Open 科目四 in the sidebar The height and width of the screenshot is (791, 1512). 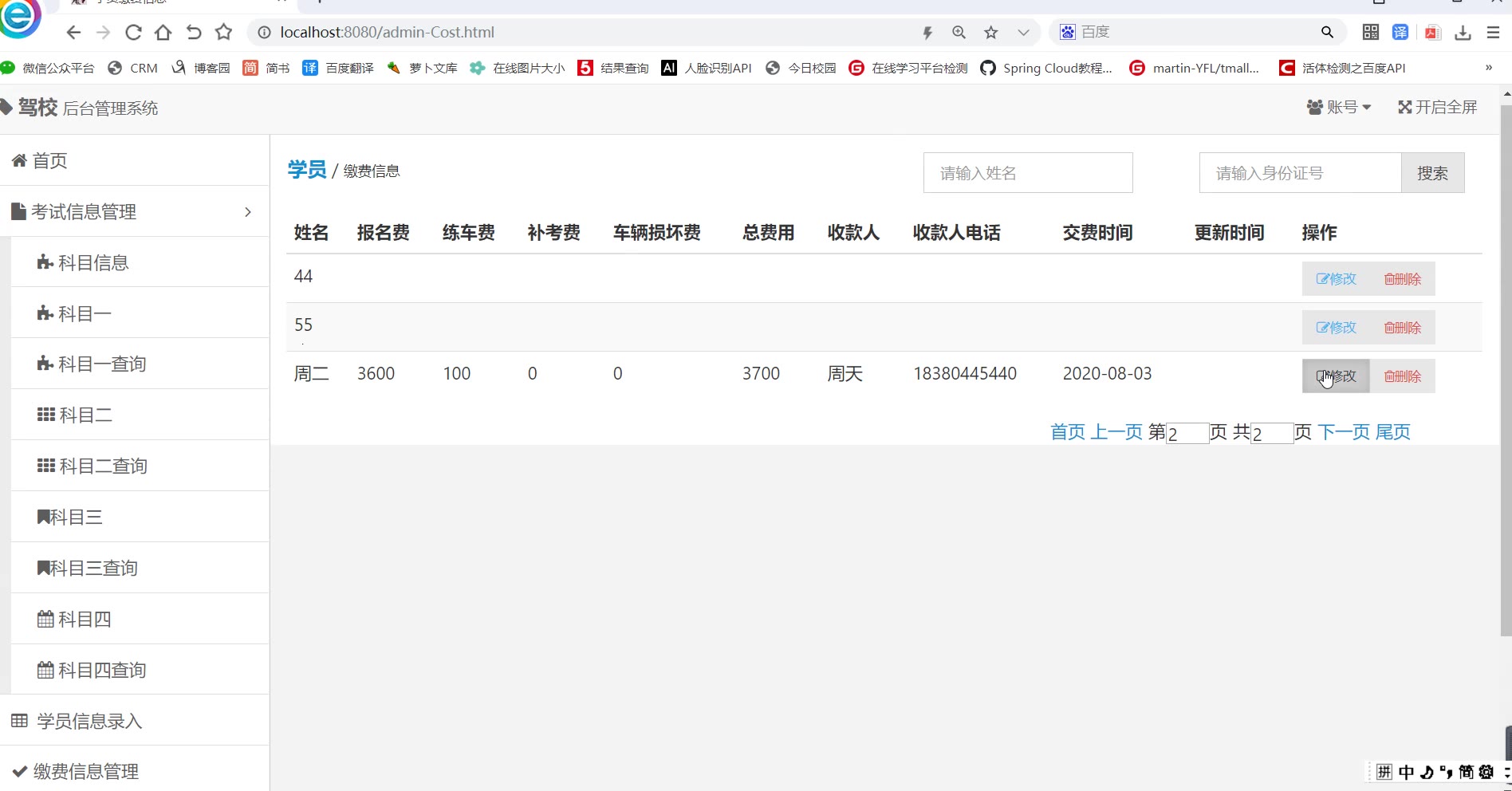point(140,619)
